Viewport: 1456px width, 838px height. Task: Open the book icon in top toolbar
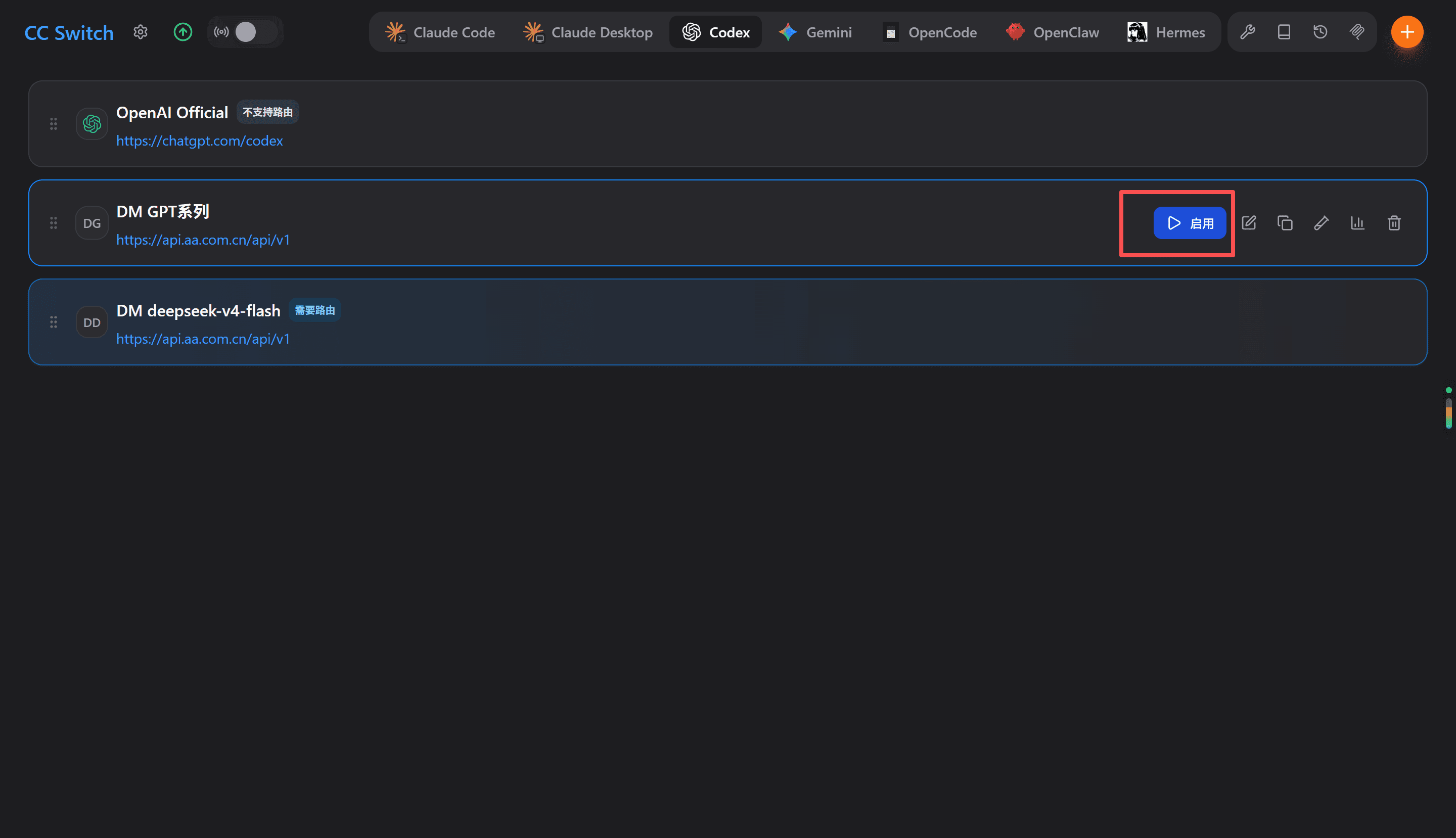pos(1284,32)
